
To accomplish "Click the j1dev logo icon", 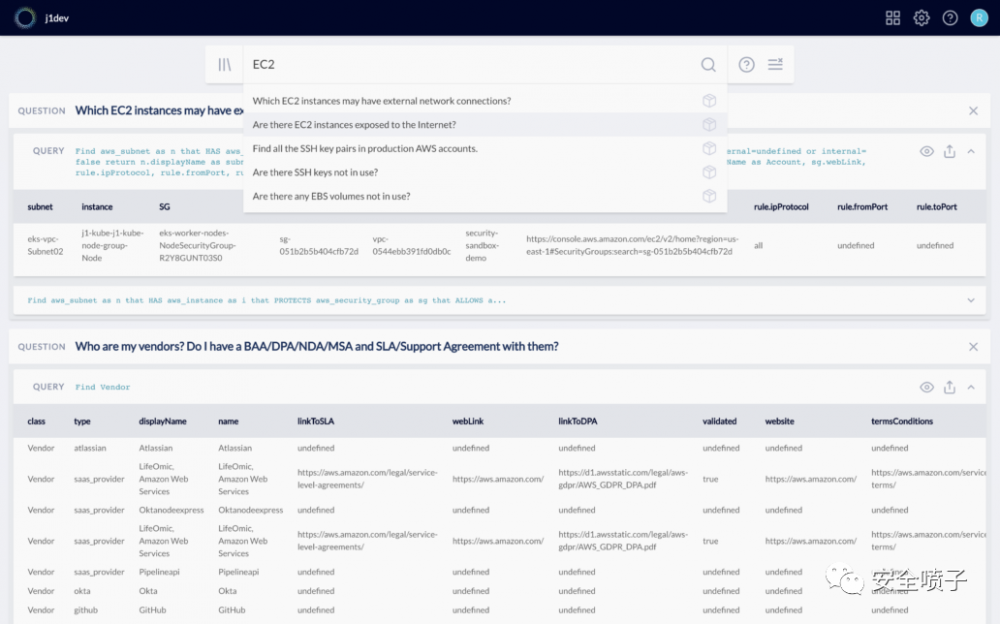I will (26, 18).
